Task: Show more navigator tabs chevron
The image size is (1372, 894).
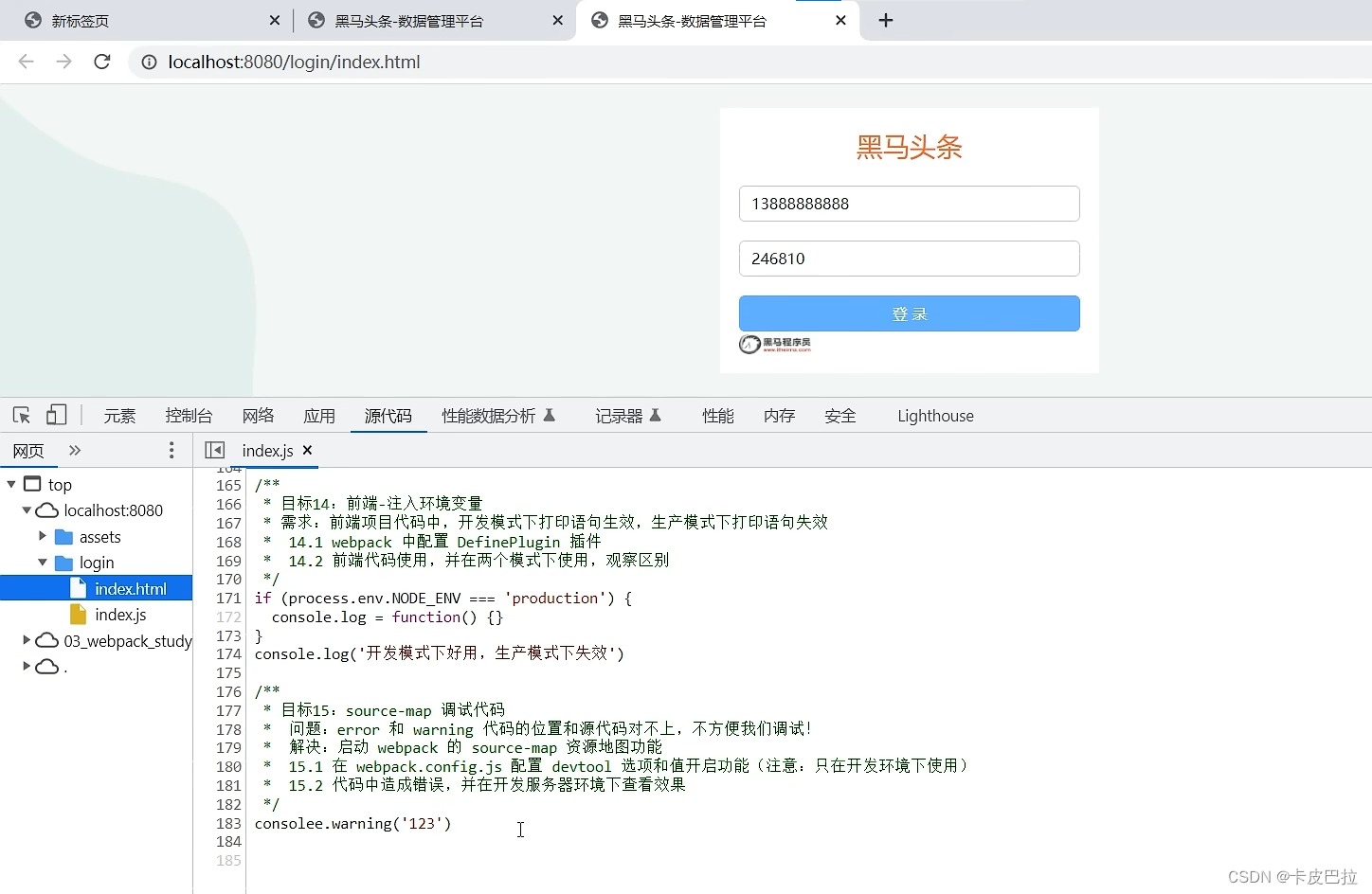Action: pyautogui.click(x=75, y=450)
